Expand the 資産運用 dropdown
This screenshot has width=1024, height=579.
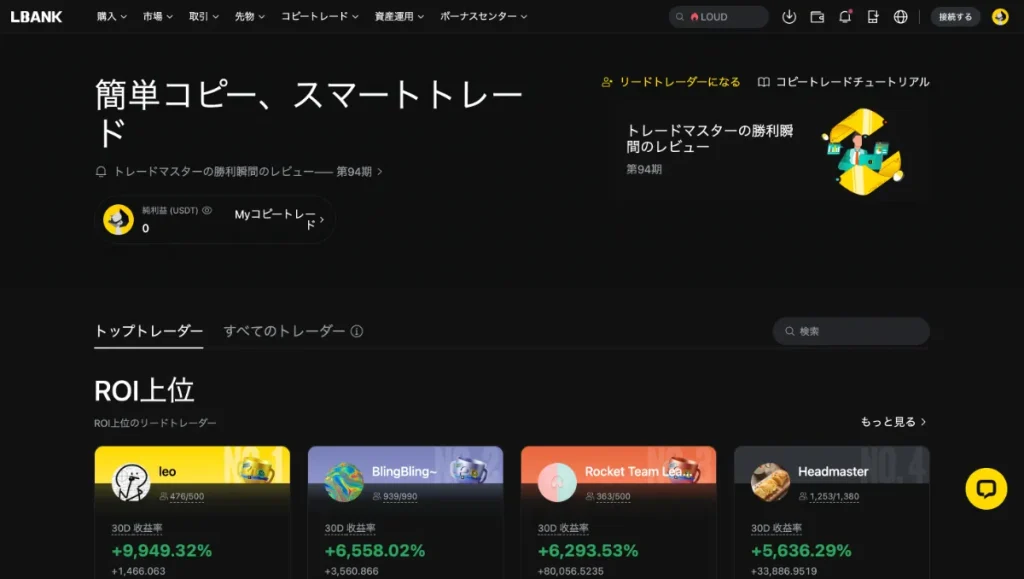pyautogui.click(x=394, y=16)
